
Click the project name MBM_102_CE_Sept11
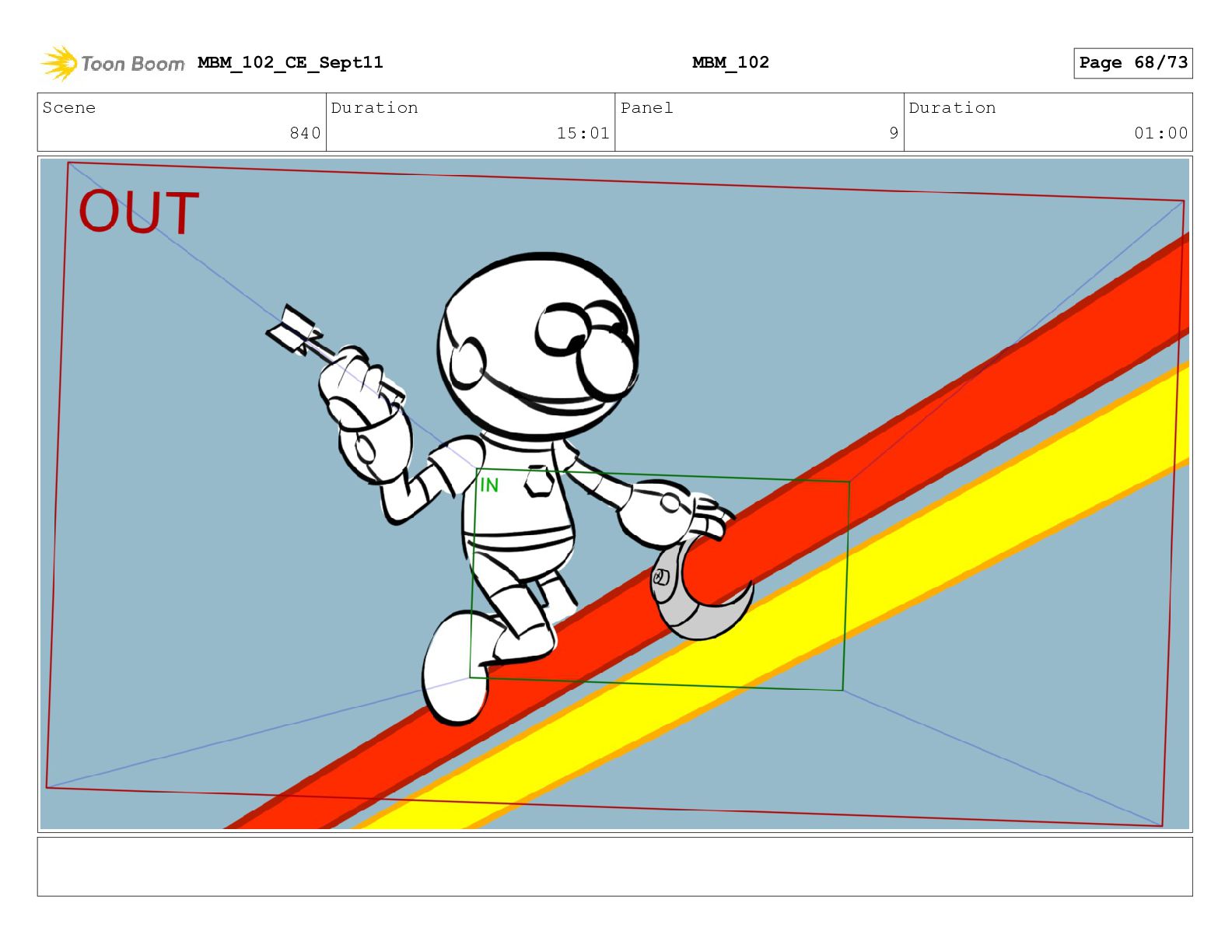tap(290, 62)
